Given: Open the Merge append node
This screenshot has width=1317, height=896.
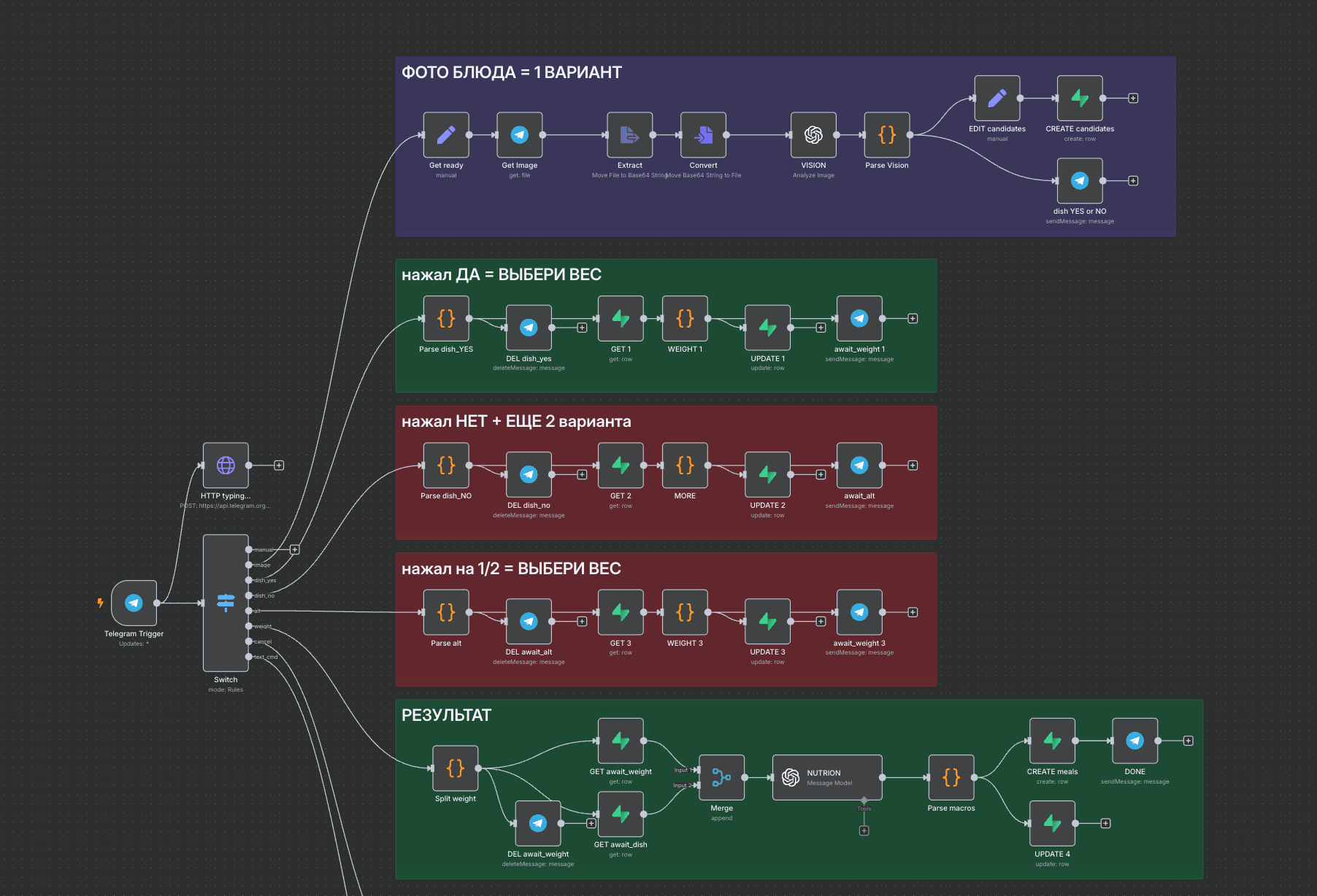Looking at the screenshot, I should [721, 778].
